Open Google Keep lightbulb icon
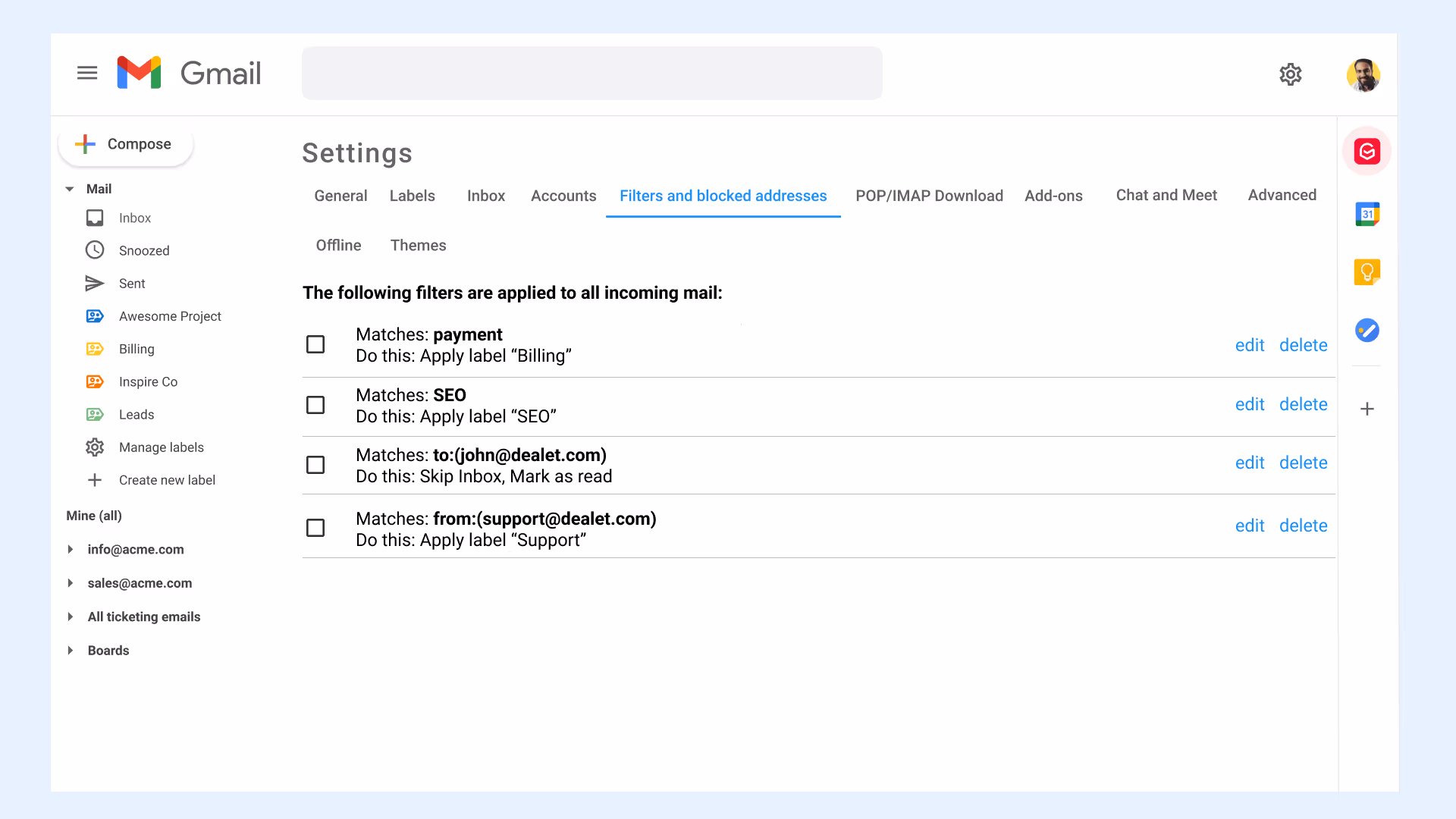Screen dimensions: 1456x819 [1367, 271]
